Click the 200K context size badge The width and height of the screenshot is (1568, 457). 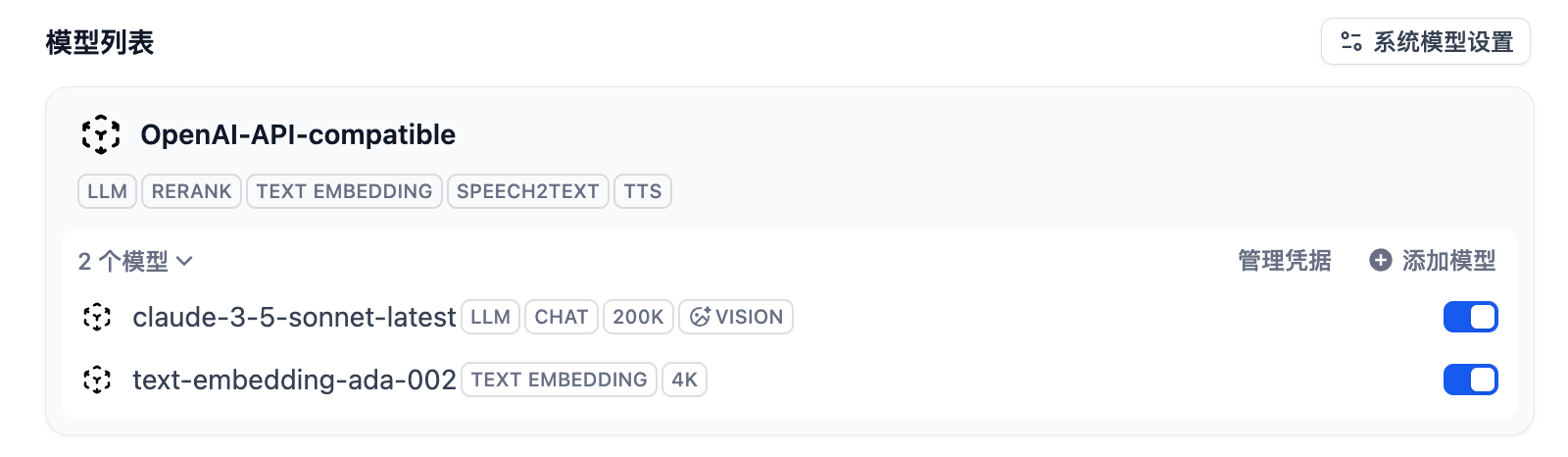pos(638,317)
